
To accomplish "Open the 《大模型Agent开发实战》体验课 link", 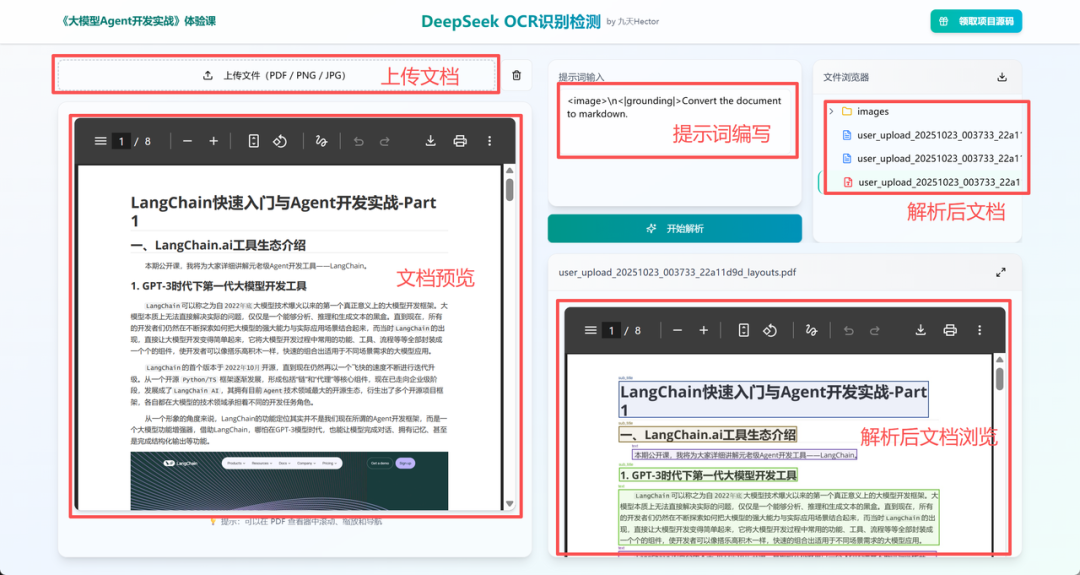I will [x=138, y=21].
